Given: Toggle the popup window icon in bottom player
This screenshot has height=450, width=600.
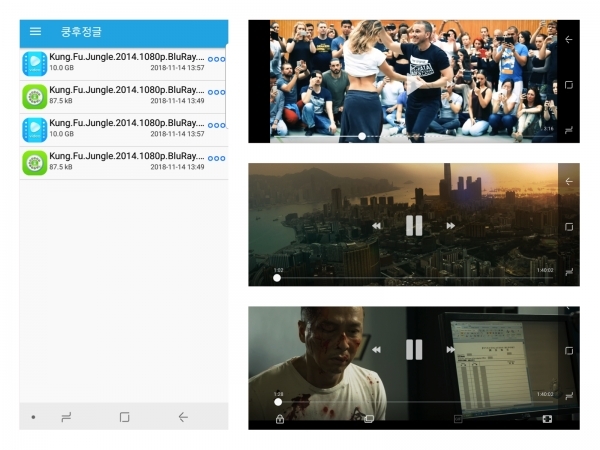Looking at the screenshot, I should point(368,419).
